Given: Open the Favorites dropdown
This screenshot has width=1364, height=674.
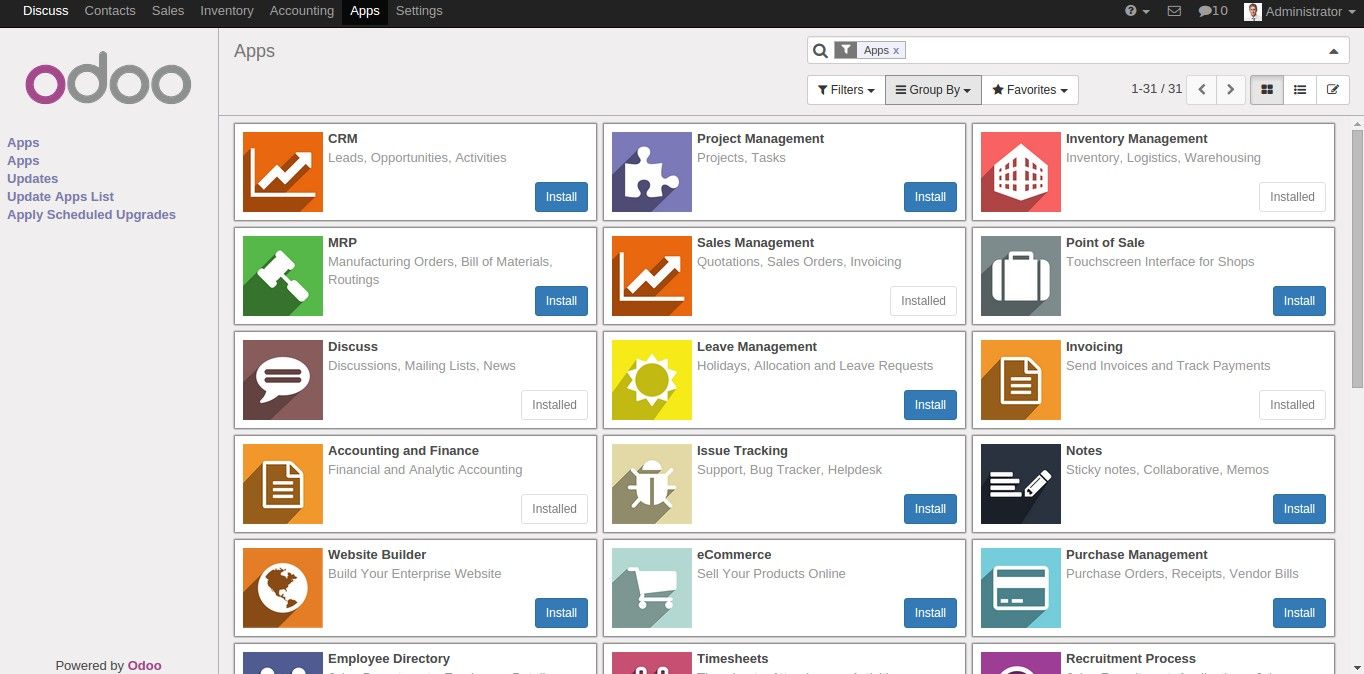Looking at the screenshot, I should [1030, 90].
